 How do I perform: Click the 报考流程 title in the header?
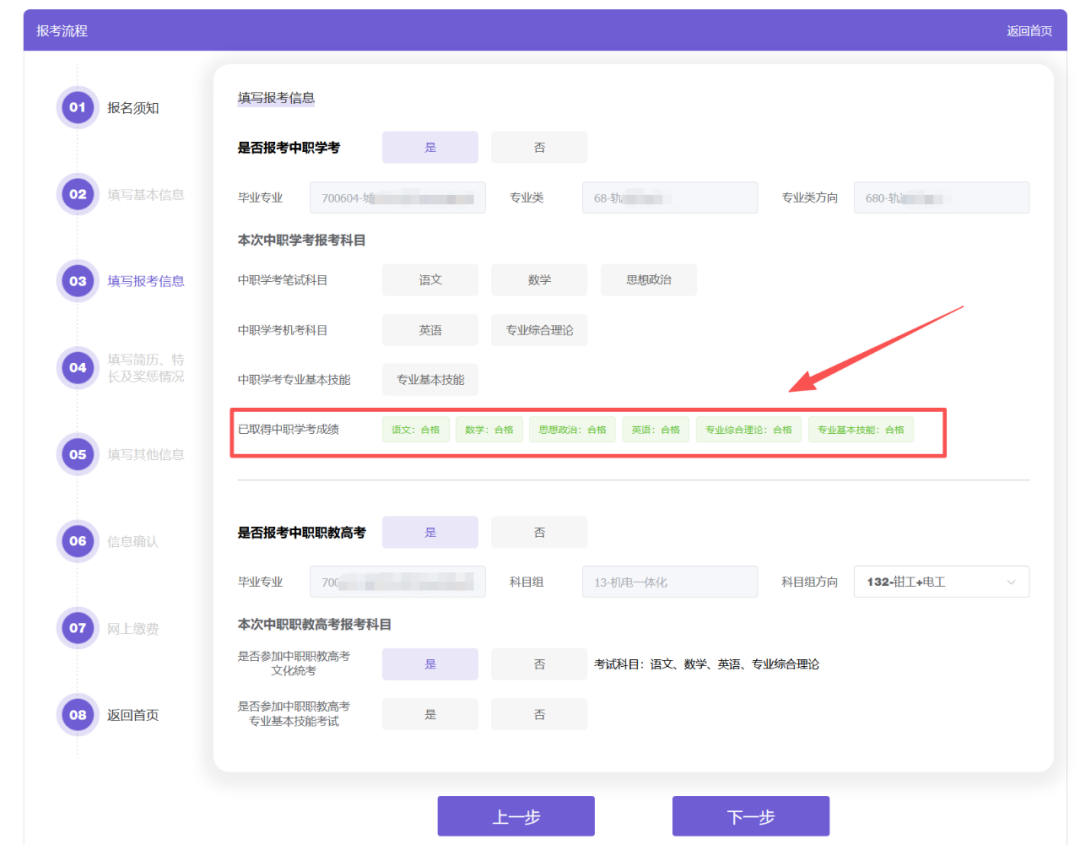[62, 31]
